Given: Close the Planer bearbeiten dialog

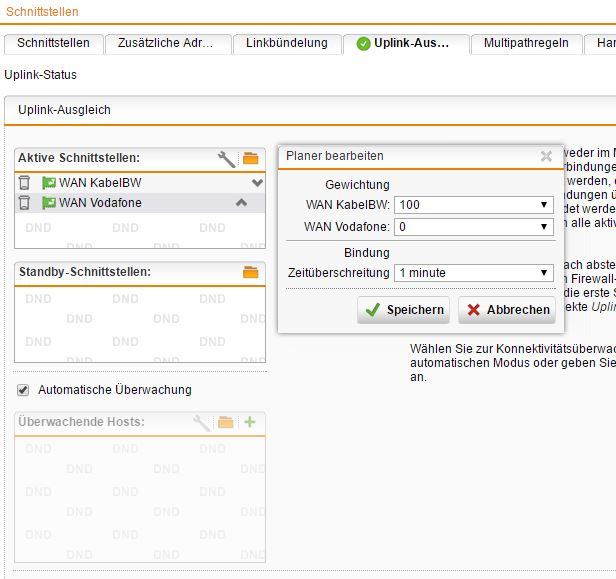Looking at the screenshot, I should (546, 156).
